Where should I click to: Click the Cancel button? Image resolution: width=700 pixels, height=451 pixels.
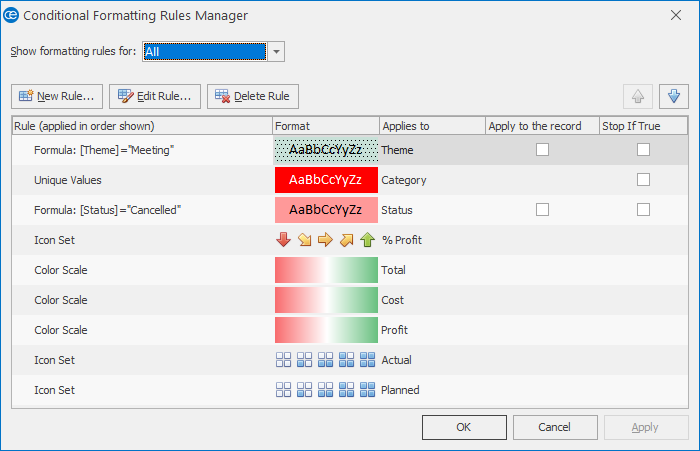tap(555, 427)
